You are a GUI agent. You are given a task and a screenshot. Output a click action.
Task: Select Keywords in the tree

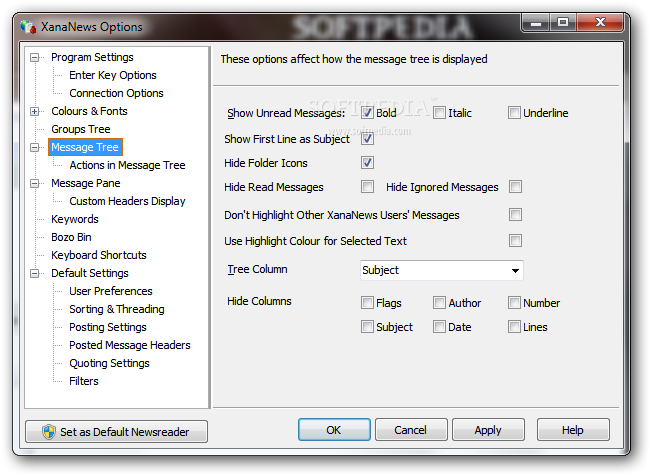click(x=75, y=219)
